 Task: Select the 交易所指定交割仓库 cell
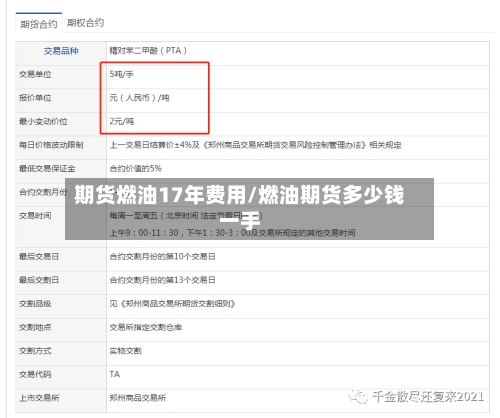146,327
